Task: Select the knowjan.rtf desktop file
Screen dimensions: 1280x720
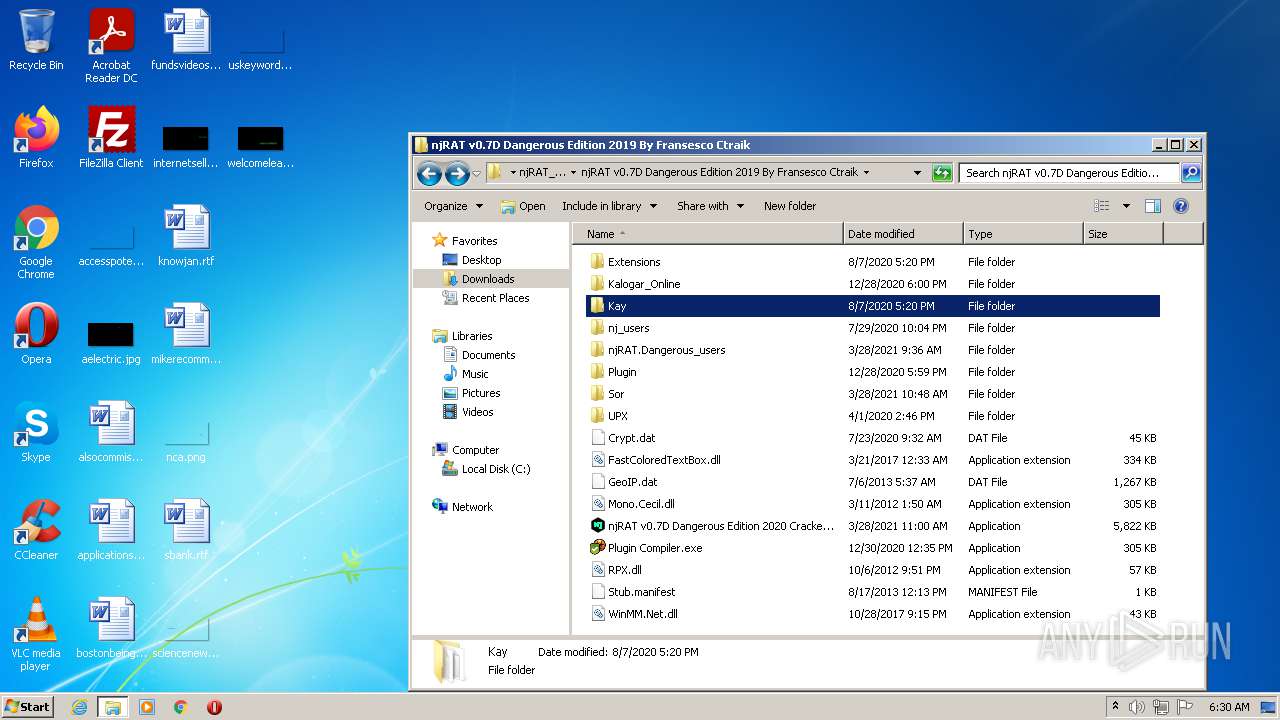Action: [186, 236]
